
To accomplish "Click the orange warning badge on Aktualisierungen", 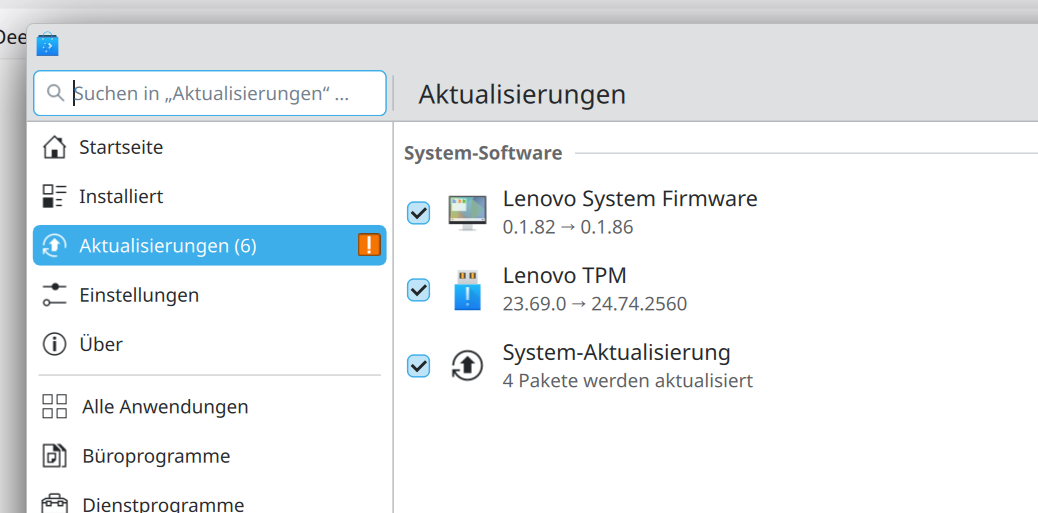I will click(369, 245).
